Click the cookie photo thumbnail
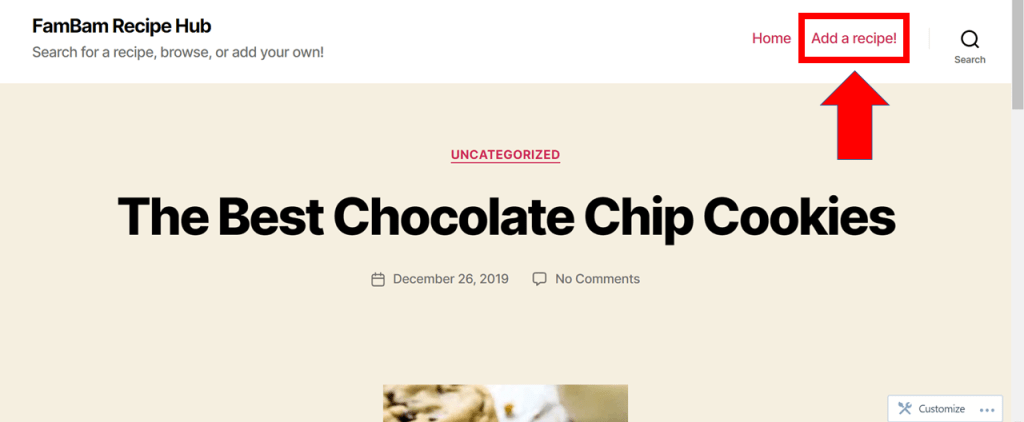The width and height of the screenshot is (1024, 422). (x=505, y=403)
